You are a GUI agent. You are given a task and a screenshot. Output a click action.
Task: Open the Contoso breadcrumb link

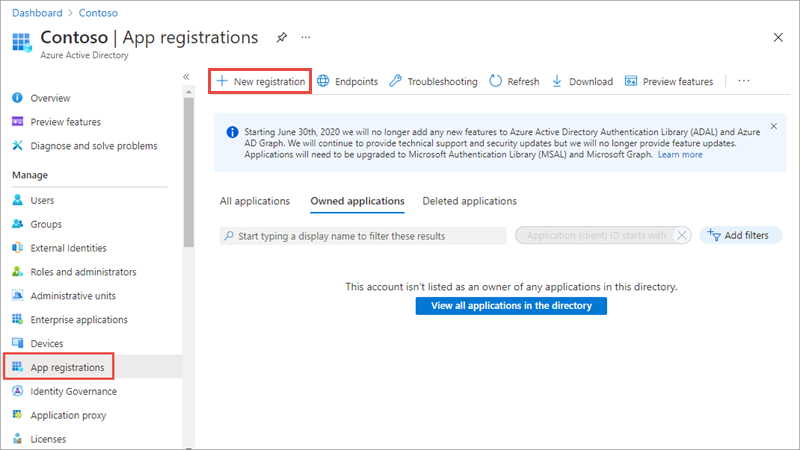coord(98,13)
